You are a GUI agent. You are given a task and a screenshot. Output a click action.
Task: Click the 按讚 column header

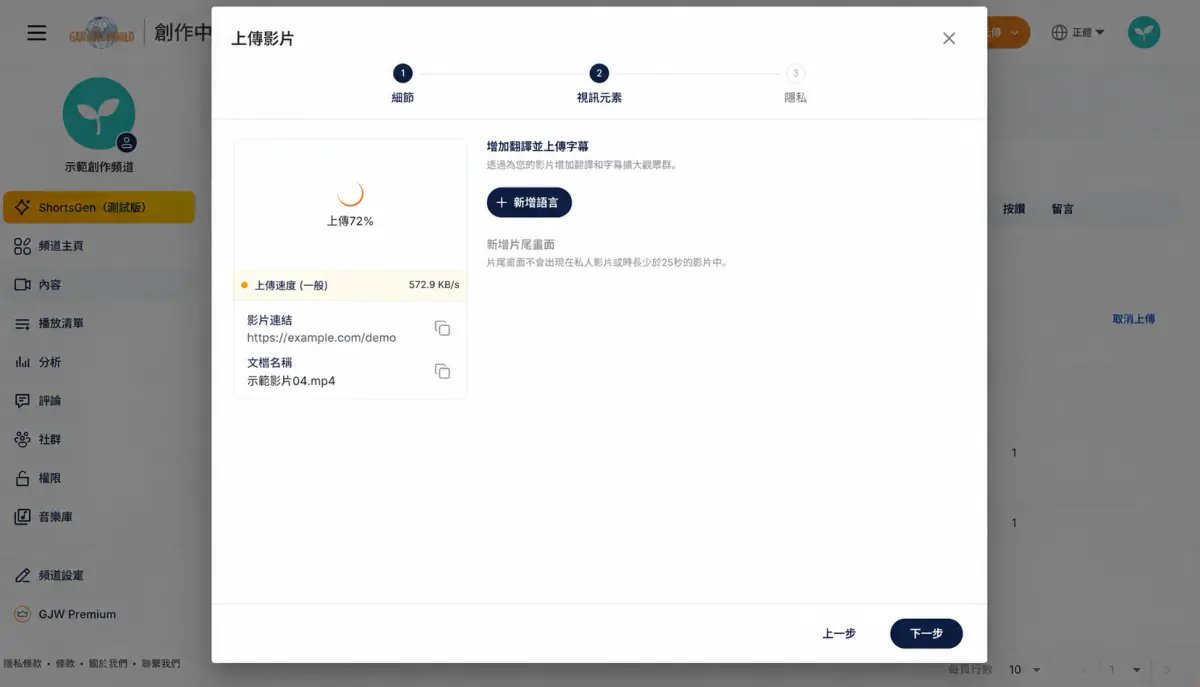pyautogui.click(x=1014, y=209)
